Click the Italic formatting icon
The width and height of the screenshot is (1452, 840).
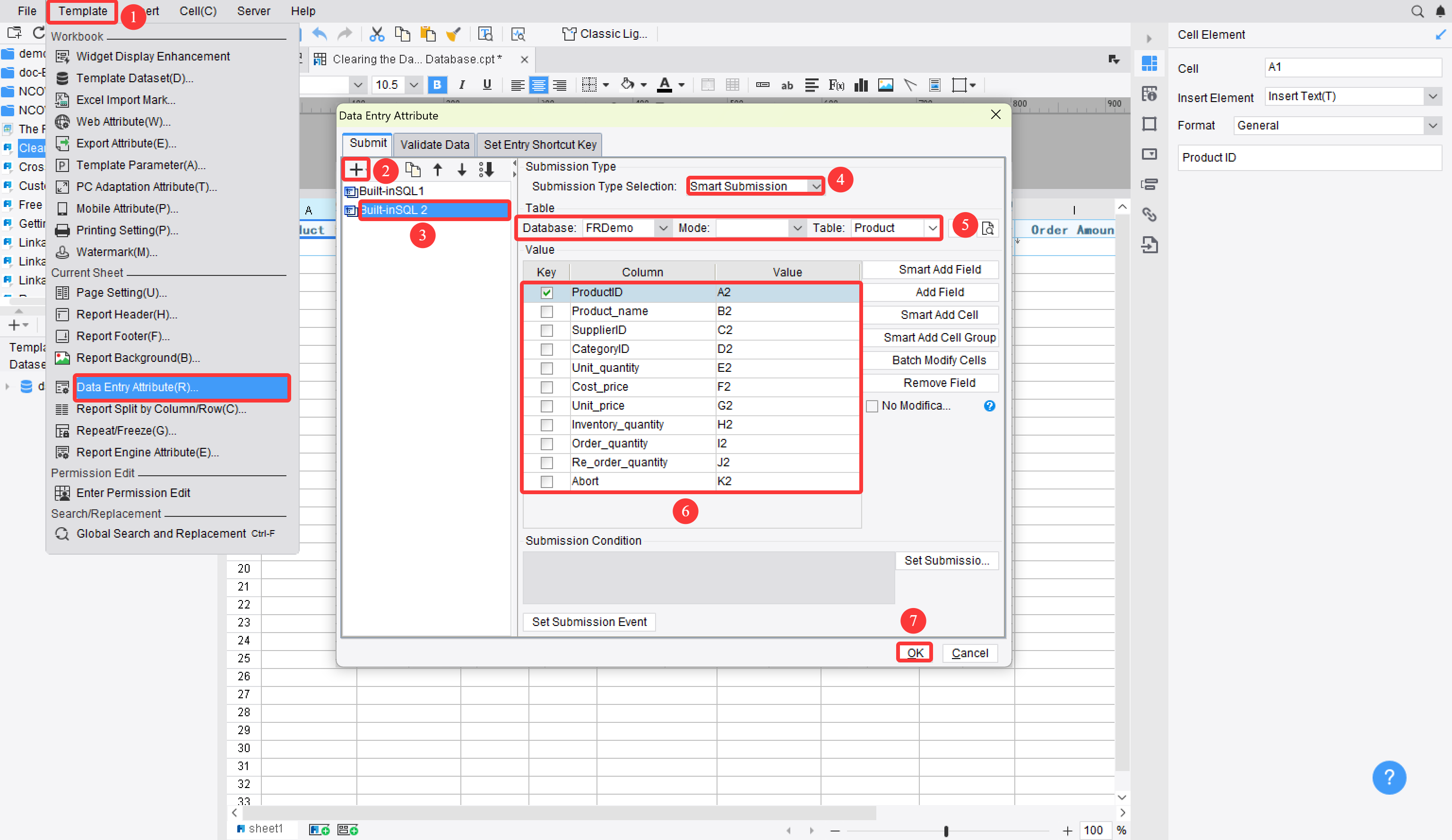click(461, 85)
